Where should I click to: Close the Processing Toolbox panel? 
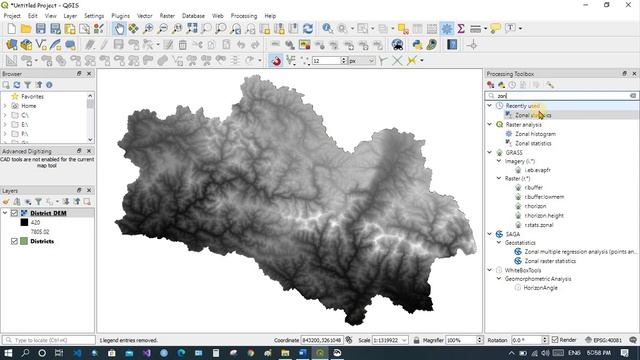(x=634, y=73)
